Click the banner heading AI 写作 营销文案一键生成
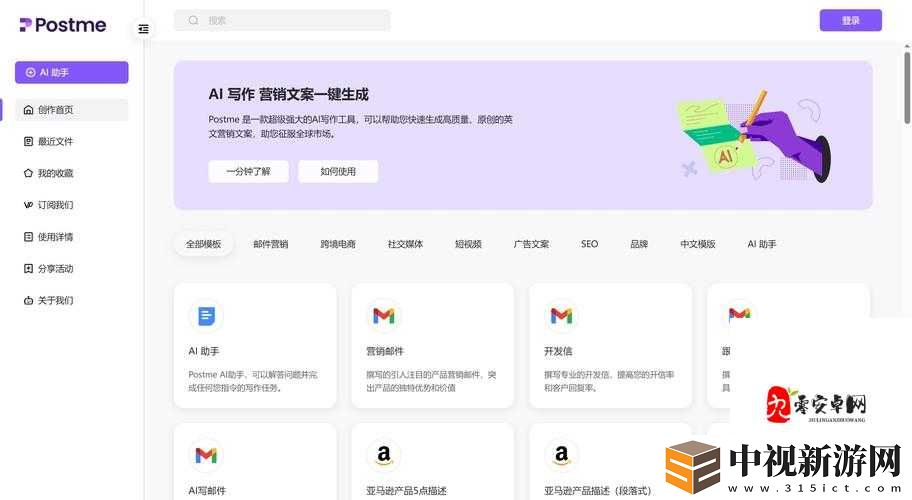 point(288,94)
